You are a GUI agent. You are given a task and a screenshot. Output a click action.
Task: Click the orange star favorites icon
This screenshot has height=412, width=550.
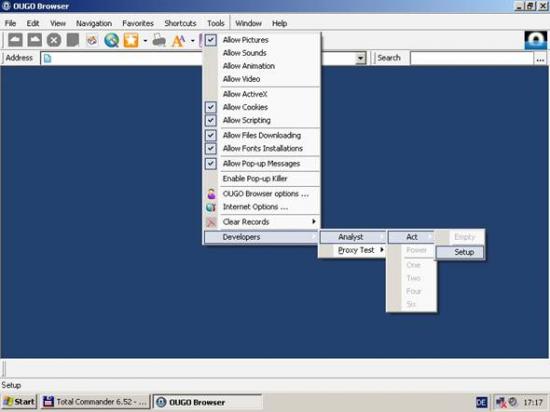[x=131, y=40]
